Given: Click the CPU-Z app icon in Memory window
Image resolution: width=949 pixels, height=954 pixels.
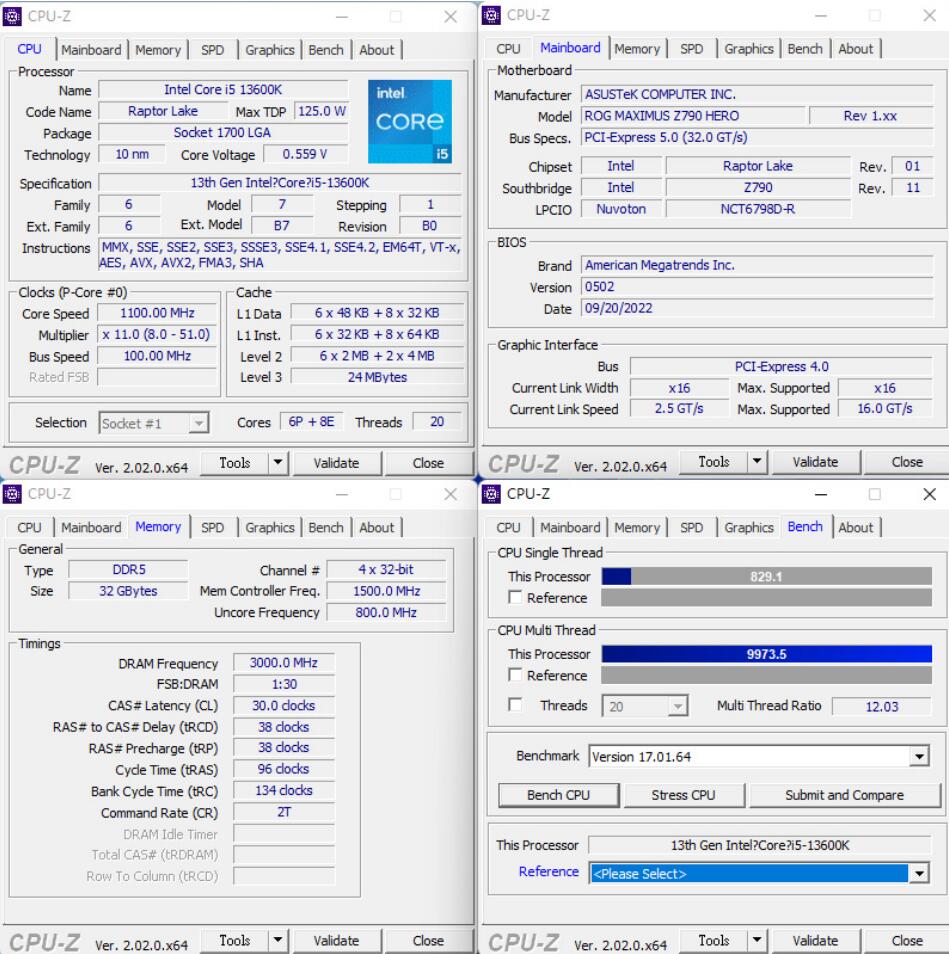Looking at the screenshot, I should [12, 494].
